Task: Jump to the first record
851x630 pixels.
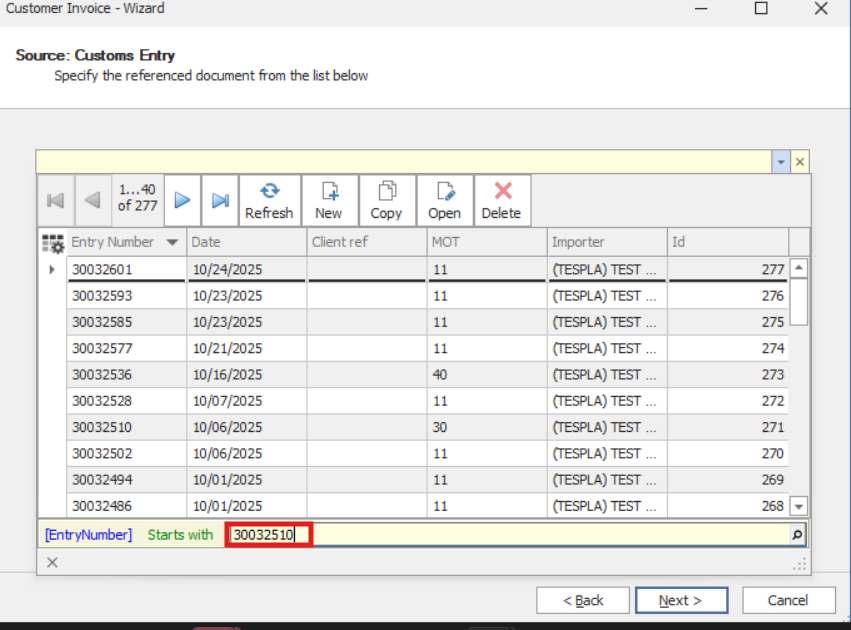Action: pyautogui.click(x=55, y=200)
